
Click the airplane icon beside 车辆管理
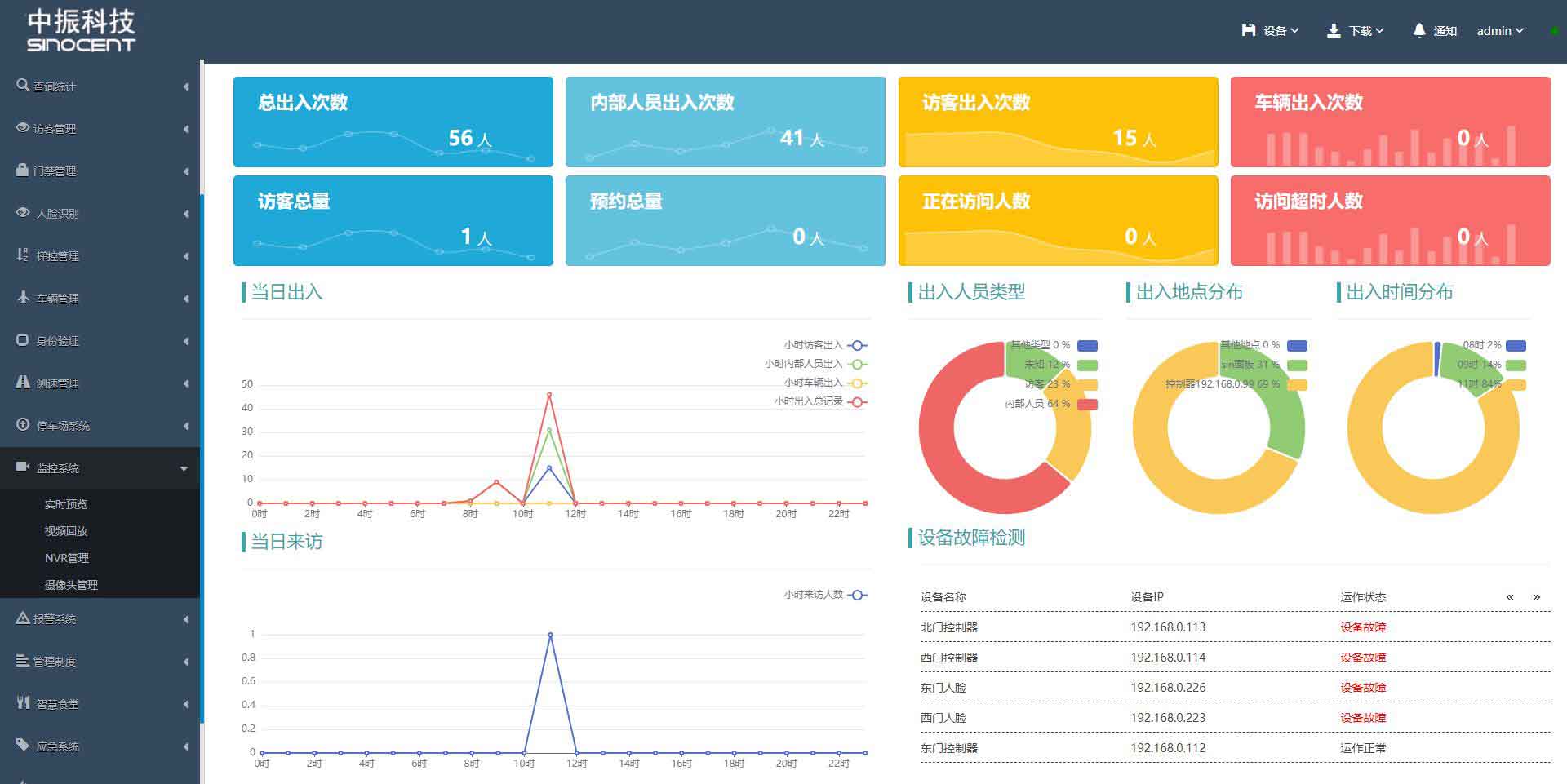tap(23, 297)
